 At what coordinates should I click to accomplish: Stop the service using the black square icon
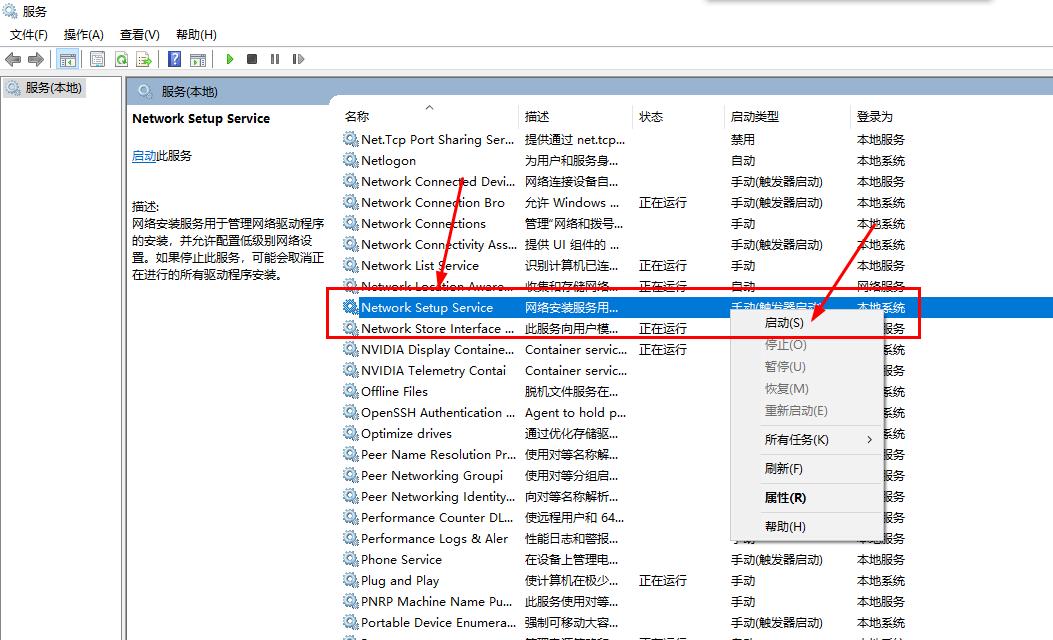pyautogui.click(x=253, y=58)
